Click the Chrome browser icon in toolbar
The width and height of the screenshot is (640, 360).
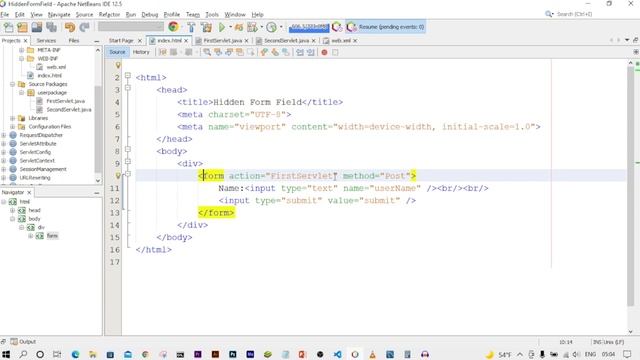click(173, 27)
